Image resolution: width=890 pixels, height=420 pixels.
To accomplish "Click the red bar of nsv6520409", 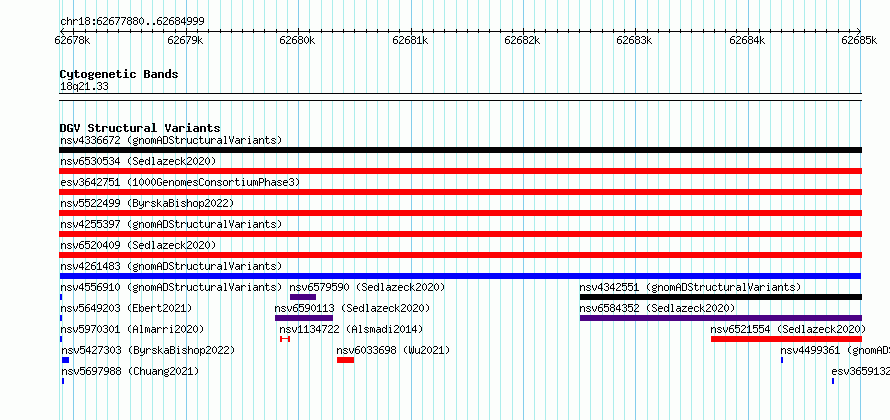I will (x=460, y=255).
